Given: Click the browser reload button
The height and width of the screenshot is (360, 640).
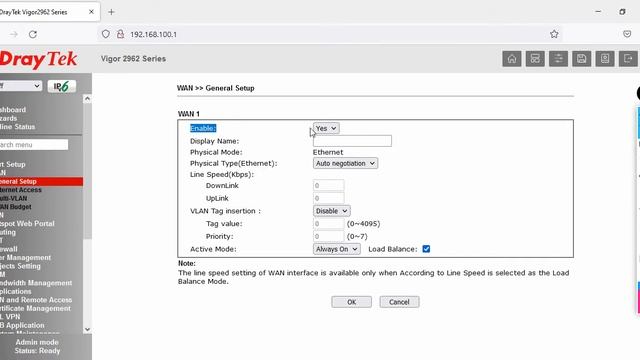Looking at the screenshot, I should [x=33, y=34].
